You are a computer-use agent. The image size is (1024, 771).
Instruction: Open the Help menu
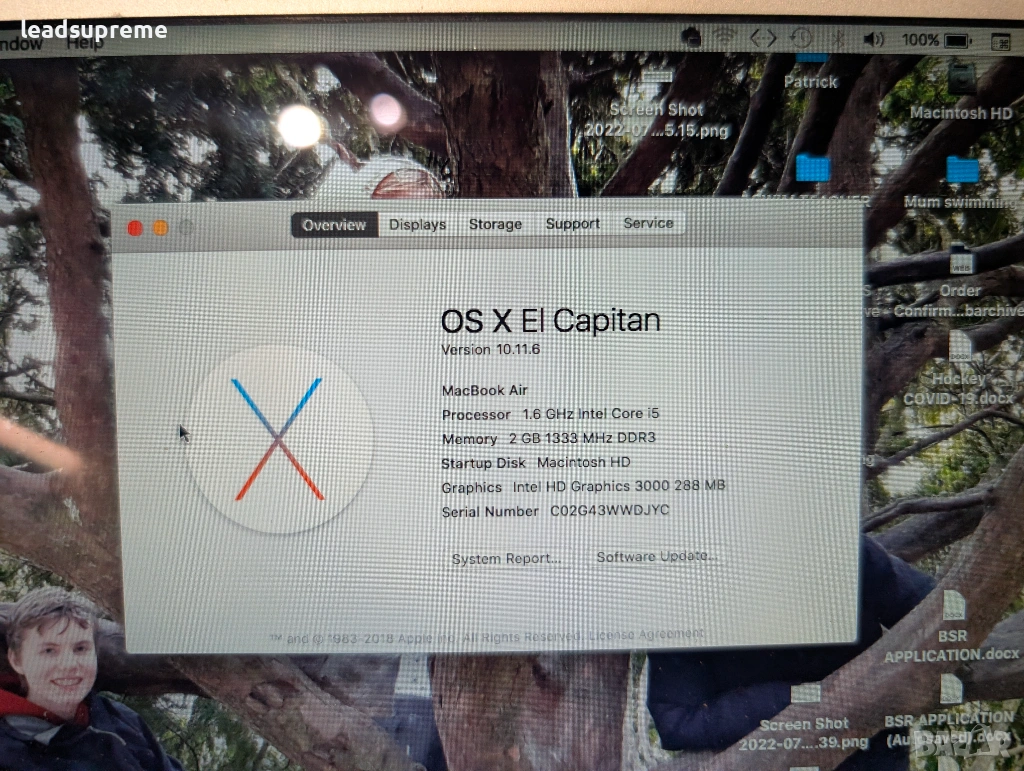pos(86,44)
